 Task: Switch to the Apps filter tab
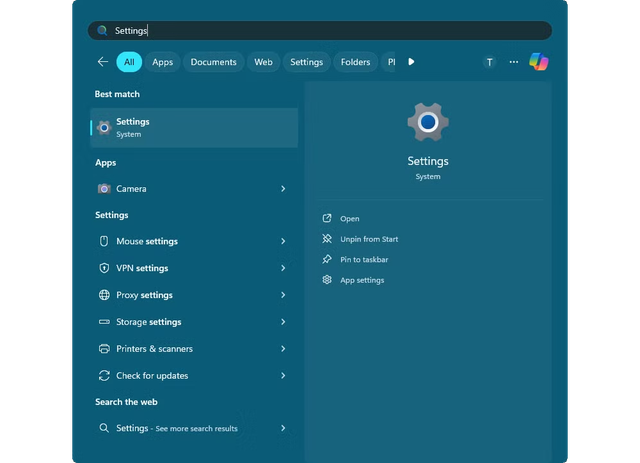162,62
